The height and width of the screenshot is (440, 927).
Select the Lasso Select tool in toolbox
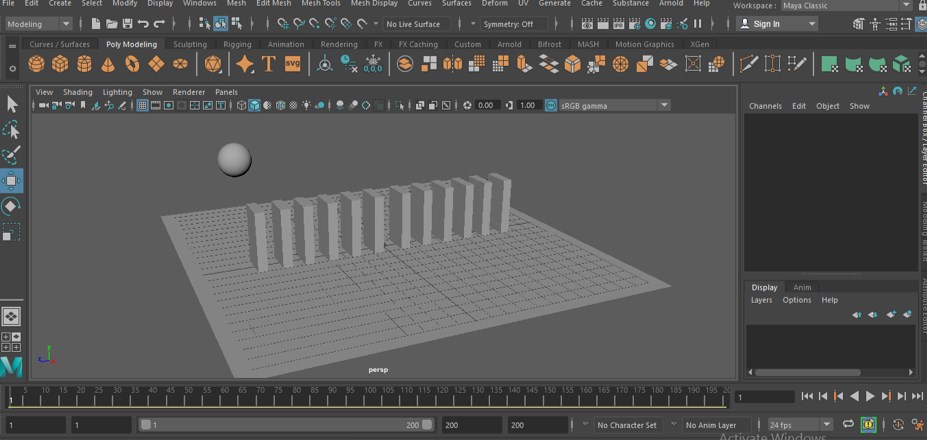click(x=12, y=130)
